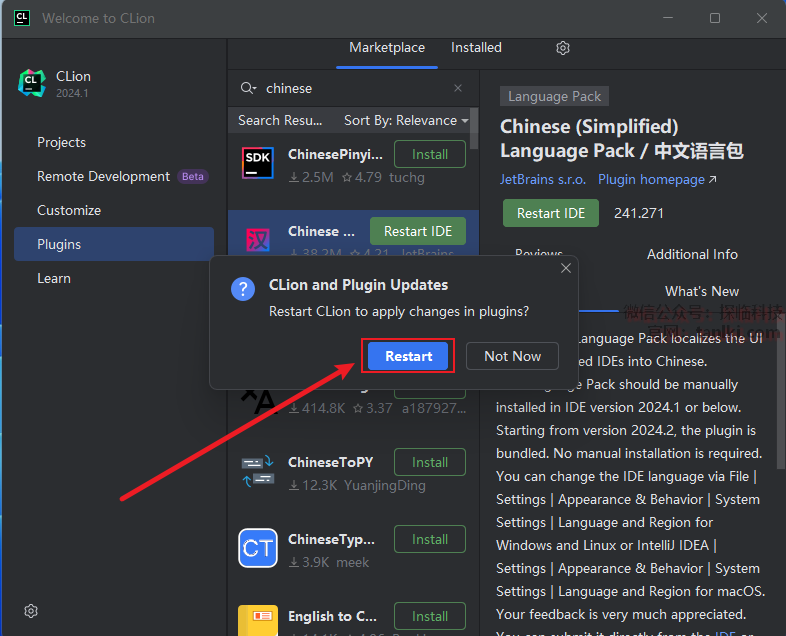Click the Not Now button

pos(512,356)
